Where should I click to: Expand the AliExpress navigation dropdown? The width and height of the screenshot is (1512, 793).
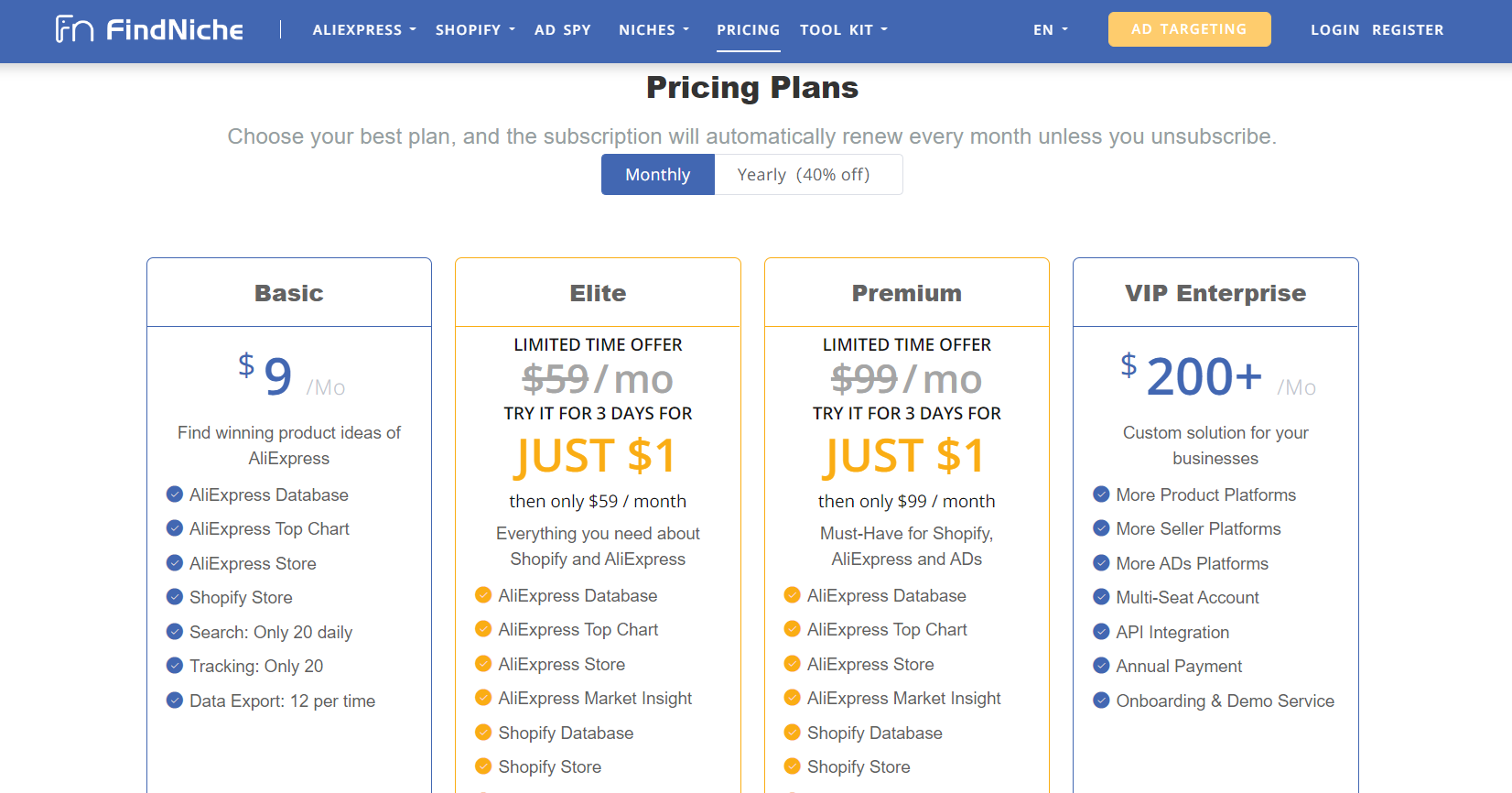(x=363, y=30)
